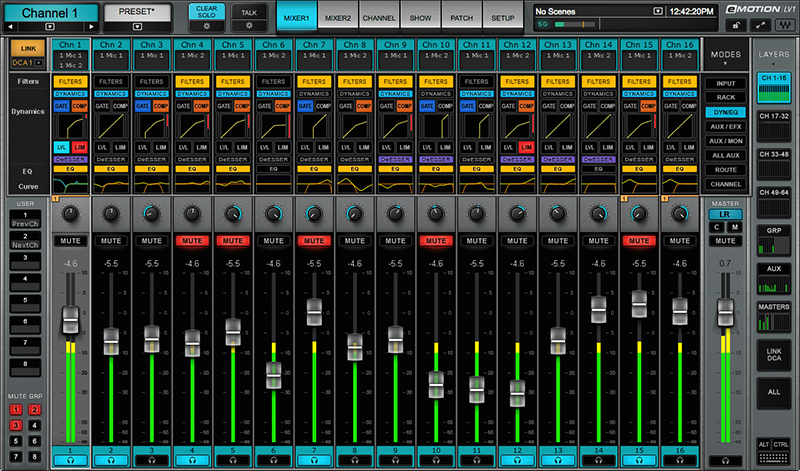Click the master LR fader handle
Image resolution: width=800 pixels, height=471 pixels.
(x=727, y=311)
